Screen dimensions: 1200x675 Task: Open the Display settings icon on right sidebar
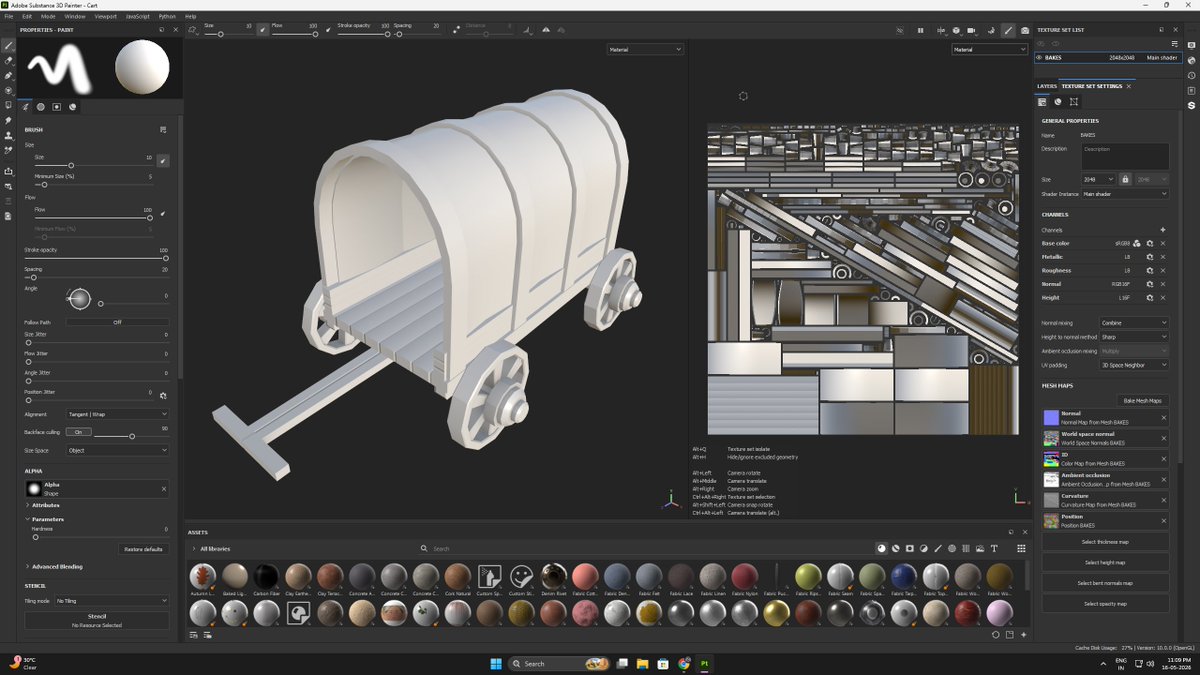(x=1191, y=45)
